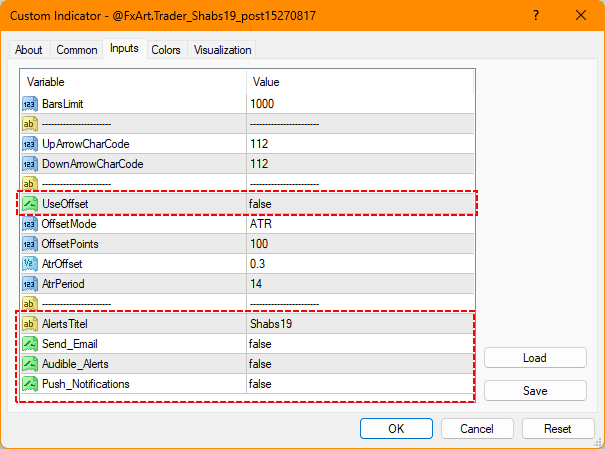Click the integer icon beside AtrPeriod
The height and width of the screenshot is (449, 605).
[30, 284]
